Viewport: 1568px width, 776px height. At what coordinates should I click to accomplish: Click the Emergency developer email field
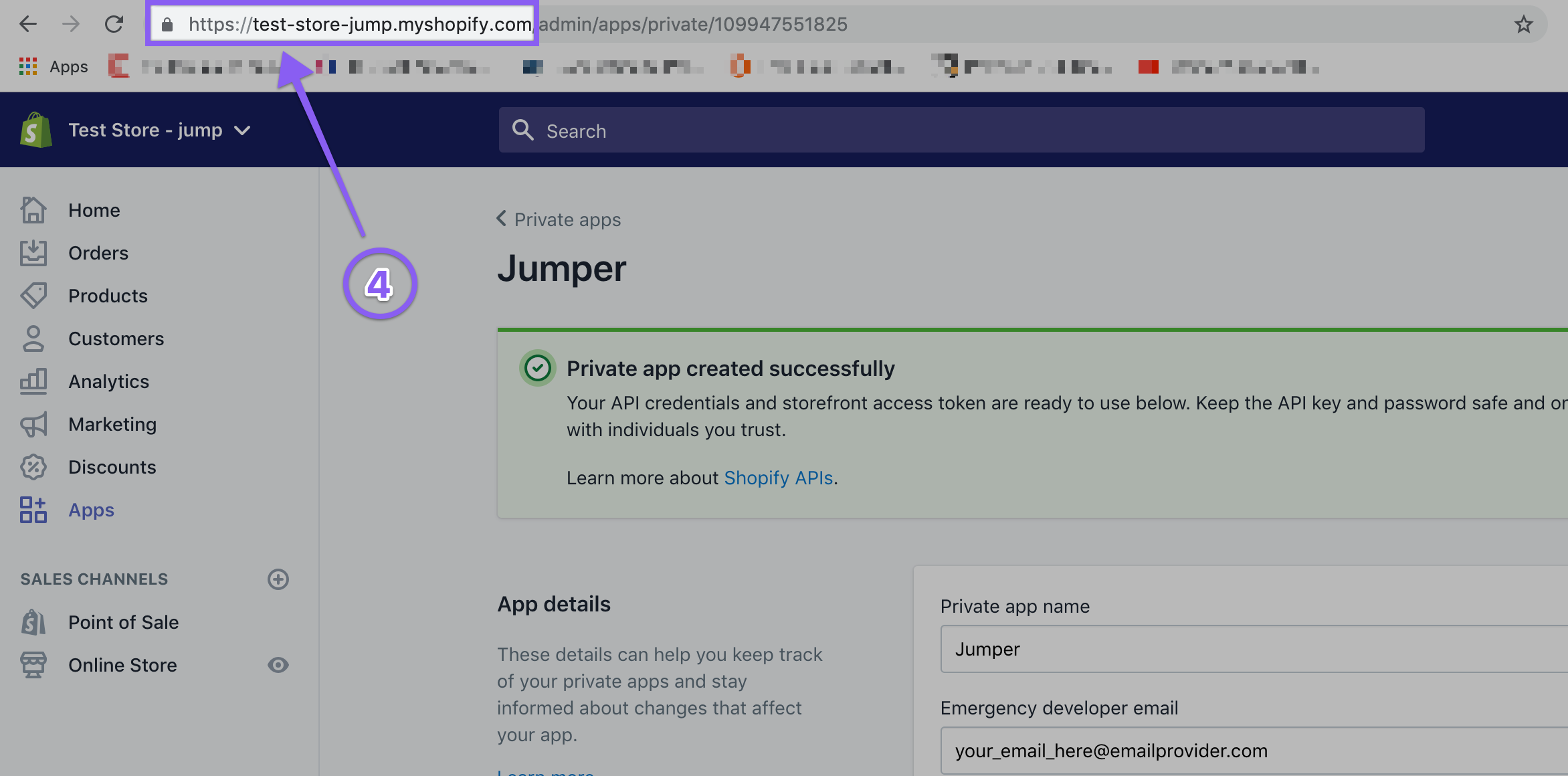[1254, 751]
